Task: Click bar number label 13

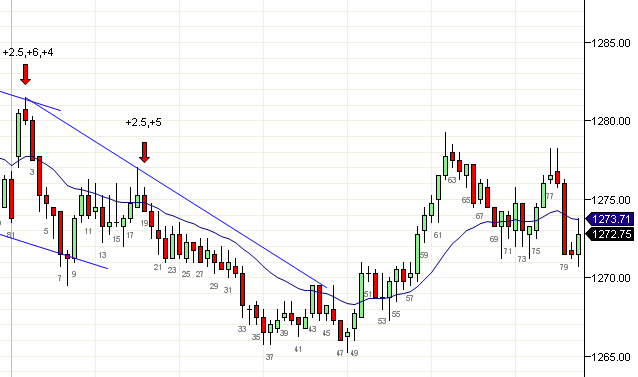Action: [102, 255]
